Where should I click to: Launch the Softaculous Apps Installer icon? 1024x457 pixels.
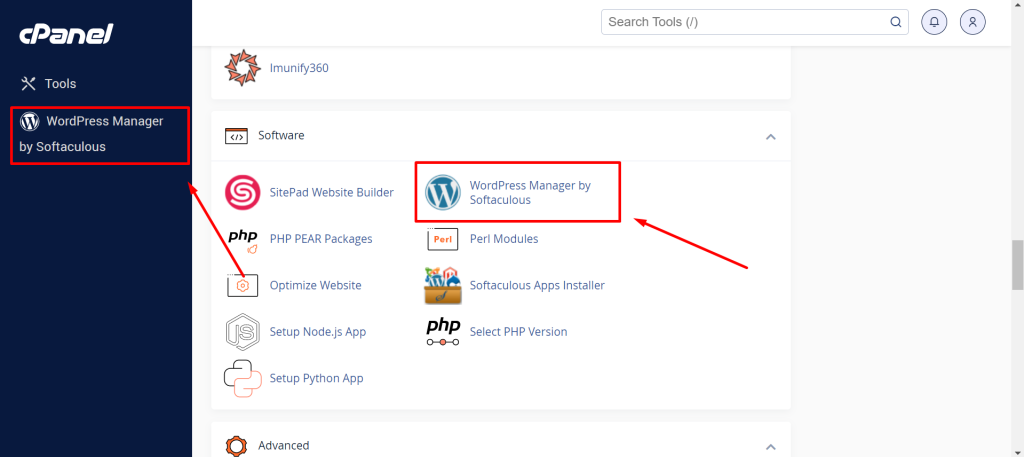[x=443, y=285]
